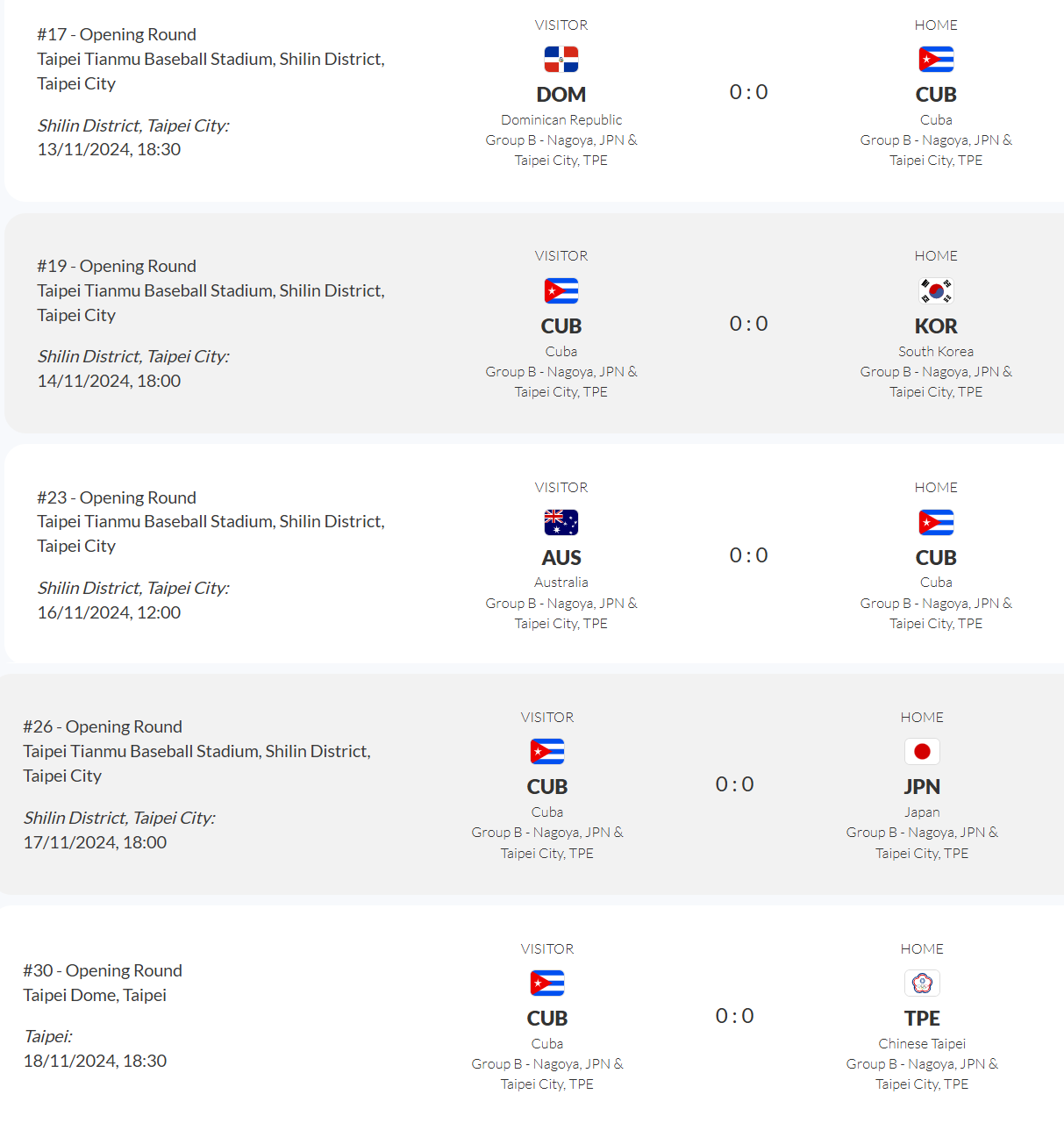
Task: Open the 0:0 score of game #26
Action: (735, 784)
